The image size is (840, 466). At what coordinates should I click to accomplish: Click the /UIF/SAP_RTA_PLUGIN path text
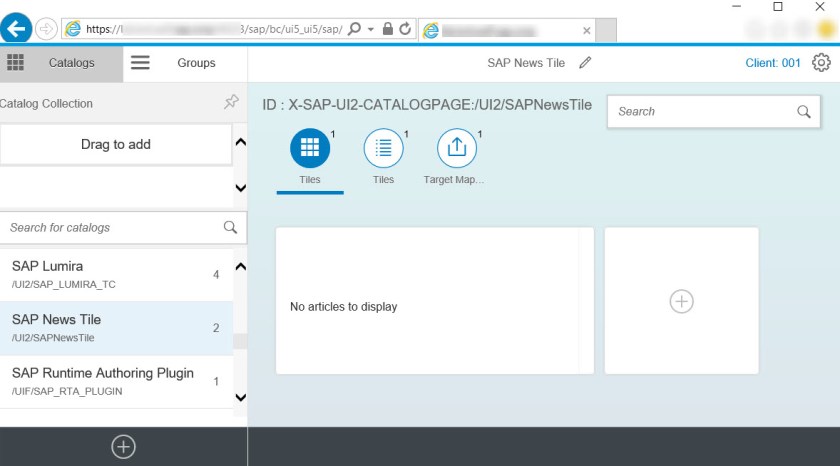(67, 392)
